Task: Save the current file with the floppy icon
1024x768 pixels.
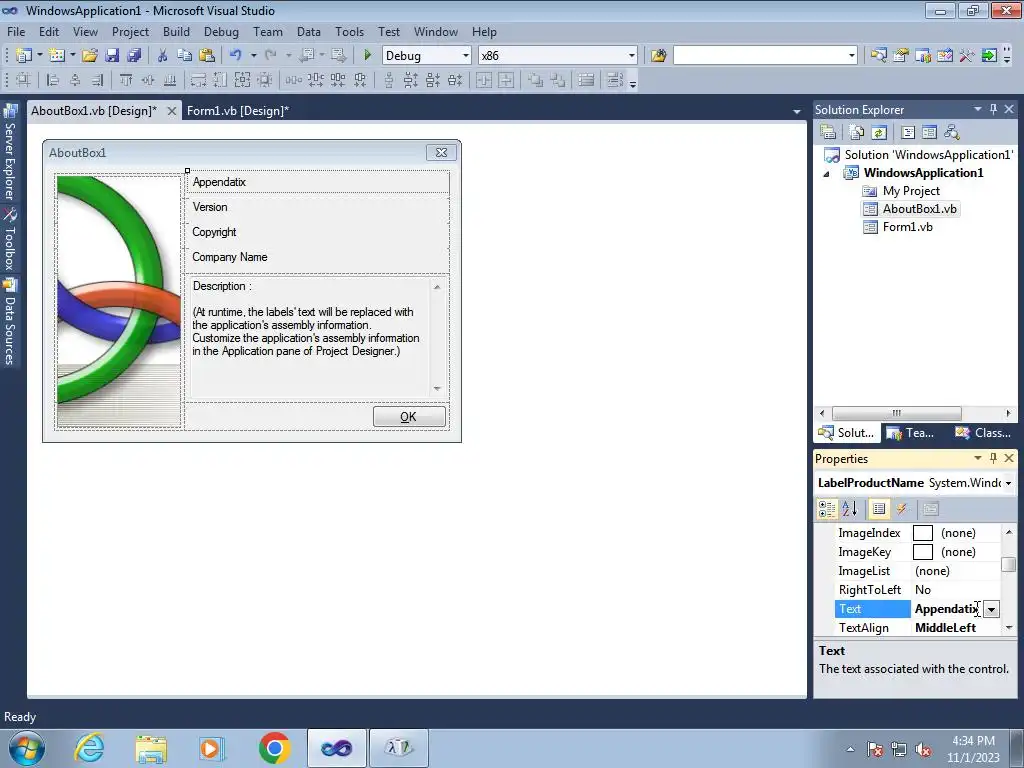Action: click(112, 56)
